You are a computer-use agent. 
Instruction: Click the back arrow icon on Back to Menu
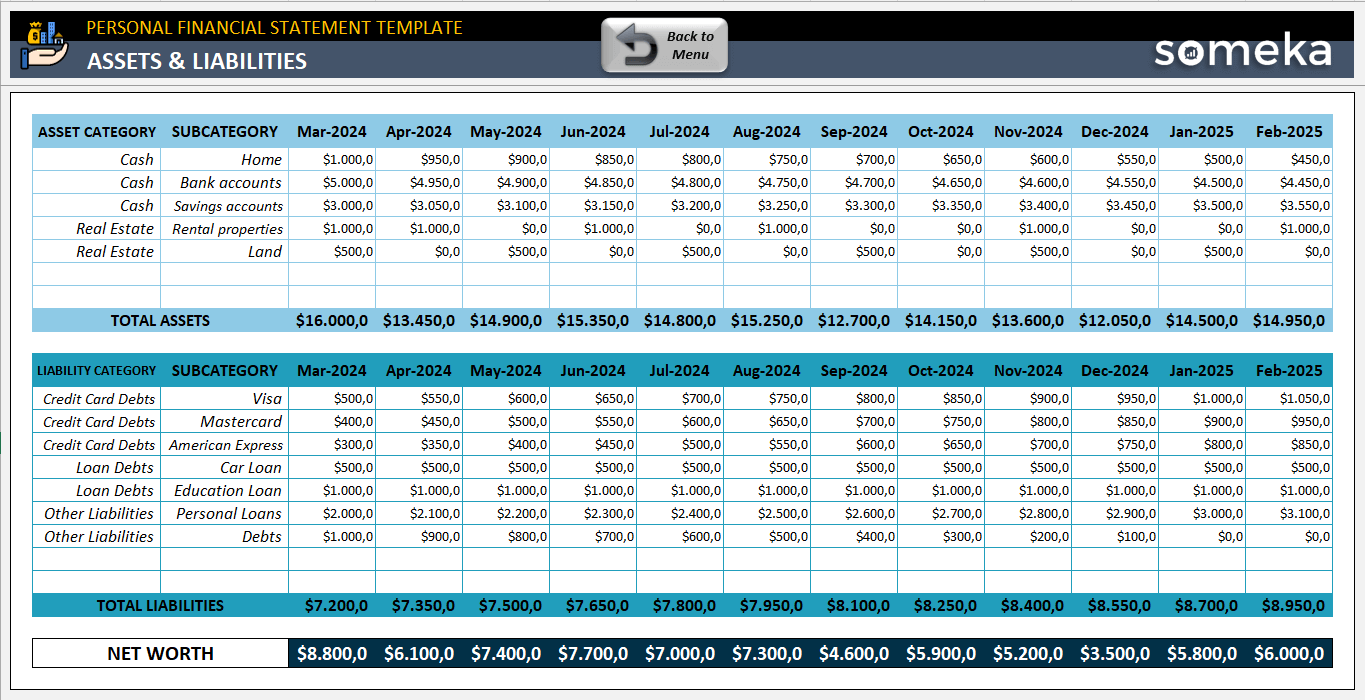pos(637,42)
